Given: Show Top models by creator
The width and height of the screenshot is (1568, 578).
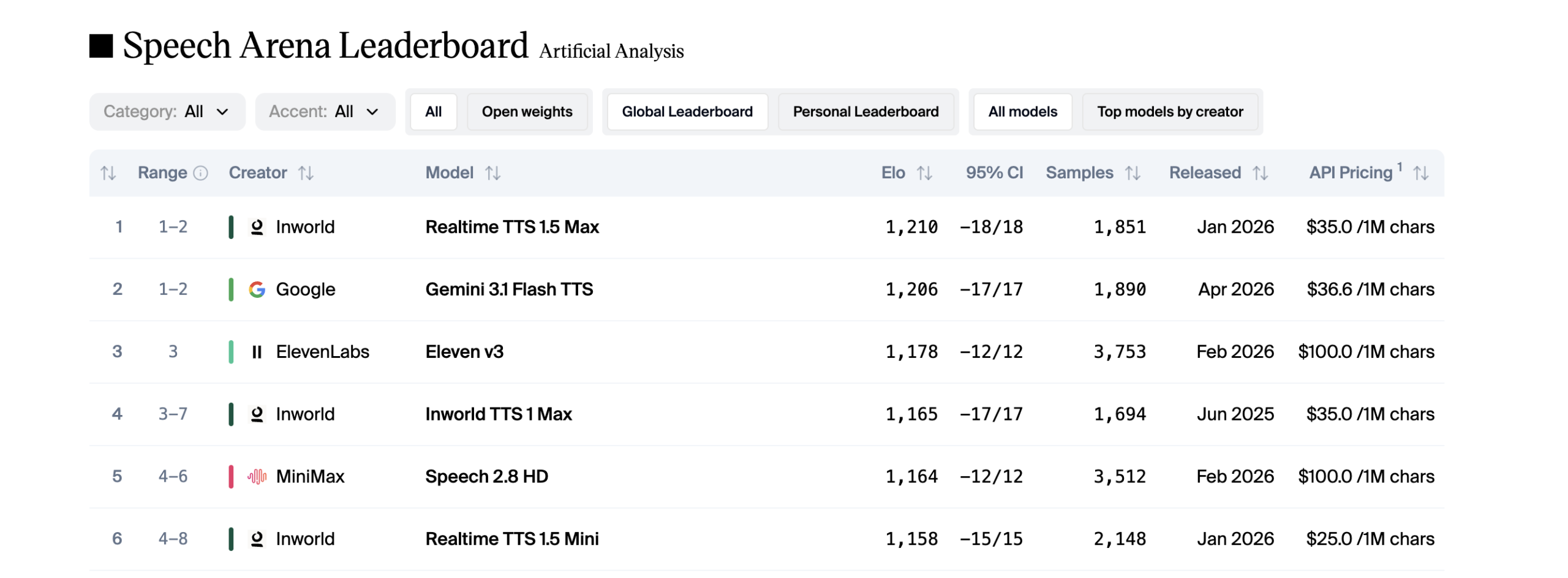Looking at the screenshot, I should point(1170,112).
